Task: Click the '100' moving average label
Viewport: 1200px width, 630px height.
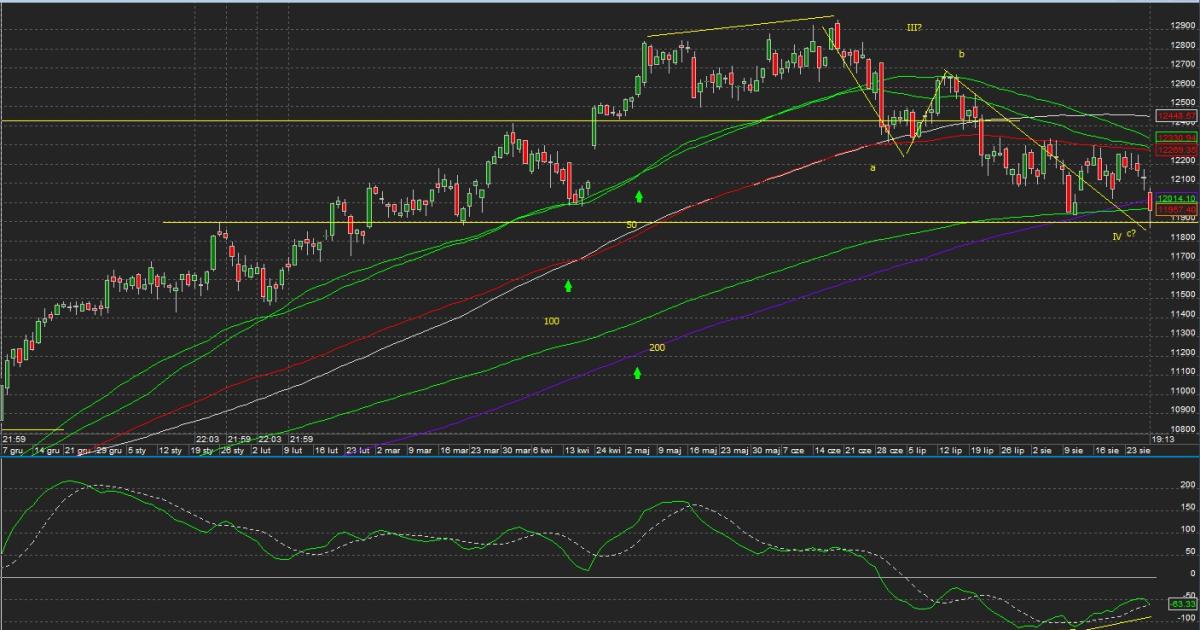Action: tap(551, 321)
